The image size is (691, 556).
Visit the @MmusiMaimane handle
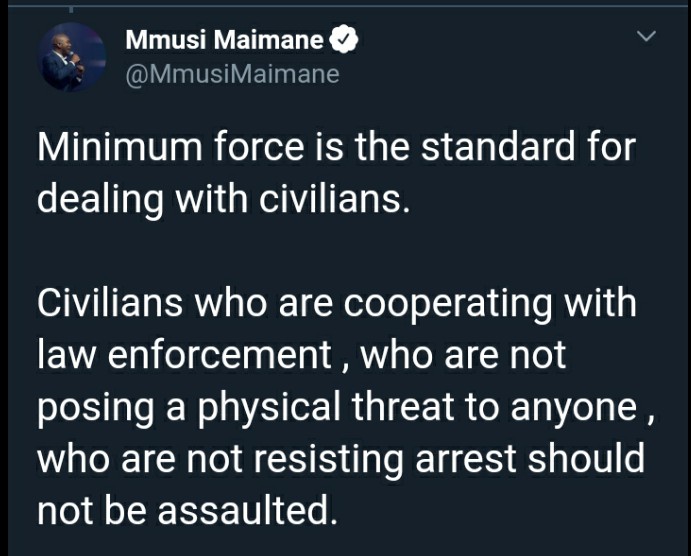tap(233, 74)
